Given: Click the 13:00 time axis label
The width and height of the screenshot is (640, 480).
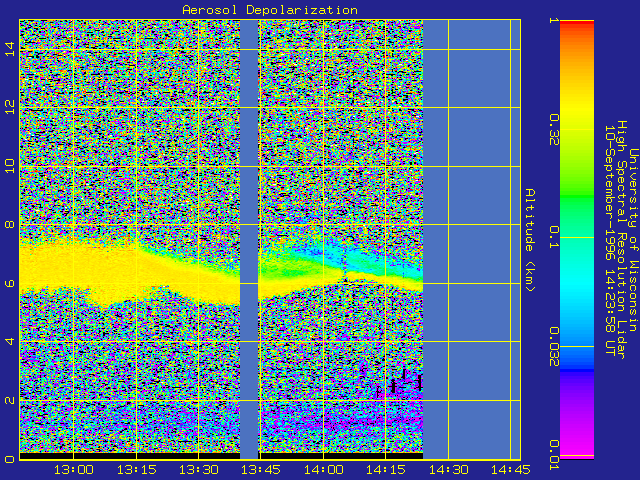Looking at the screenshot, I should pos(73,470).
